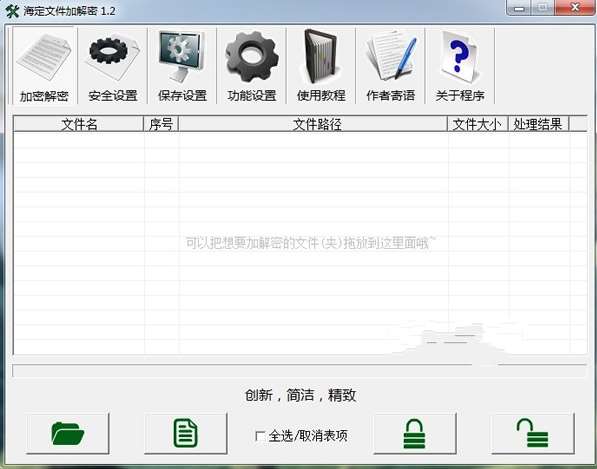Click the 处理结果 column header
The width and height of the screenshot is (597, 469).
tap(538, 124)
